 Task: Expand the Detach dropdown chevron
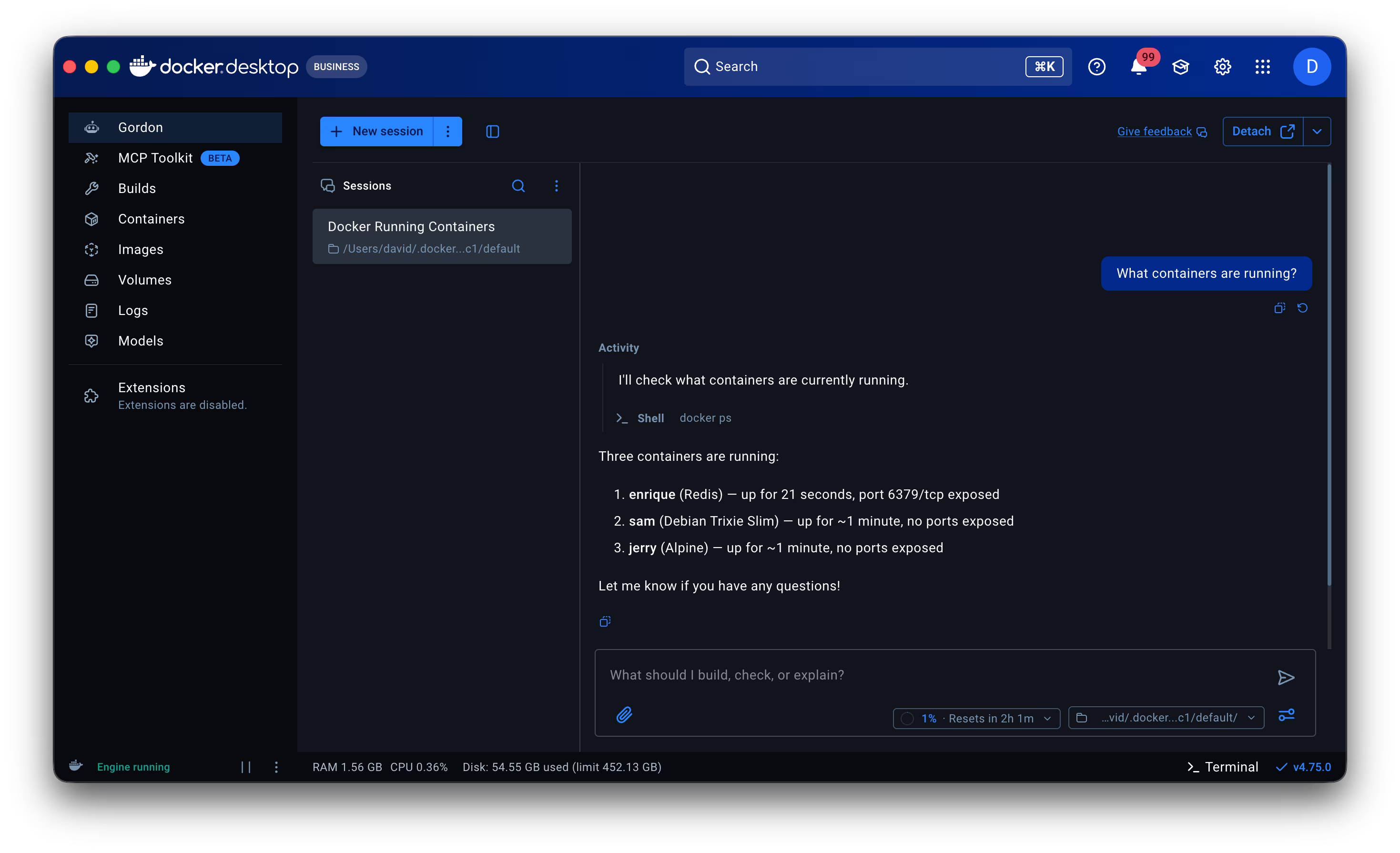pyautogui.click(x=1317, y=131)
